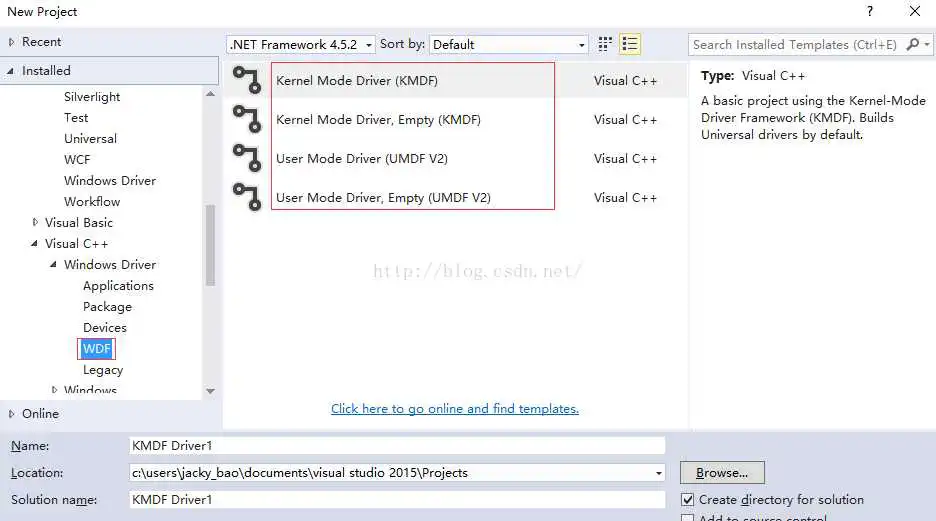The width and height of the screenshot is (936, 521).
Task: Click the project Name text field
Action: coord(397,446)
